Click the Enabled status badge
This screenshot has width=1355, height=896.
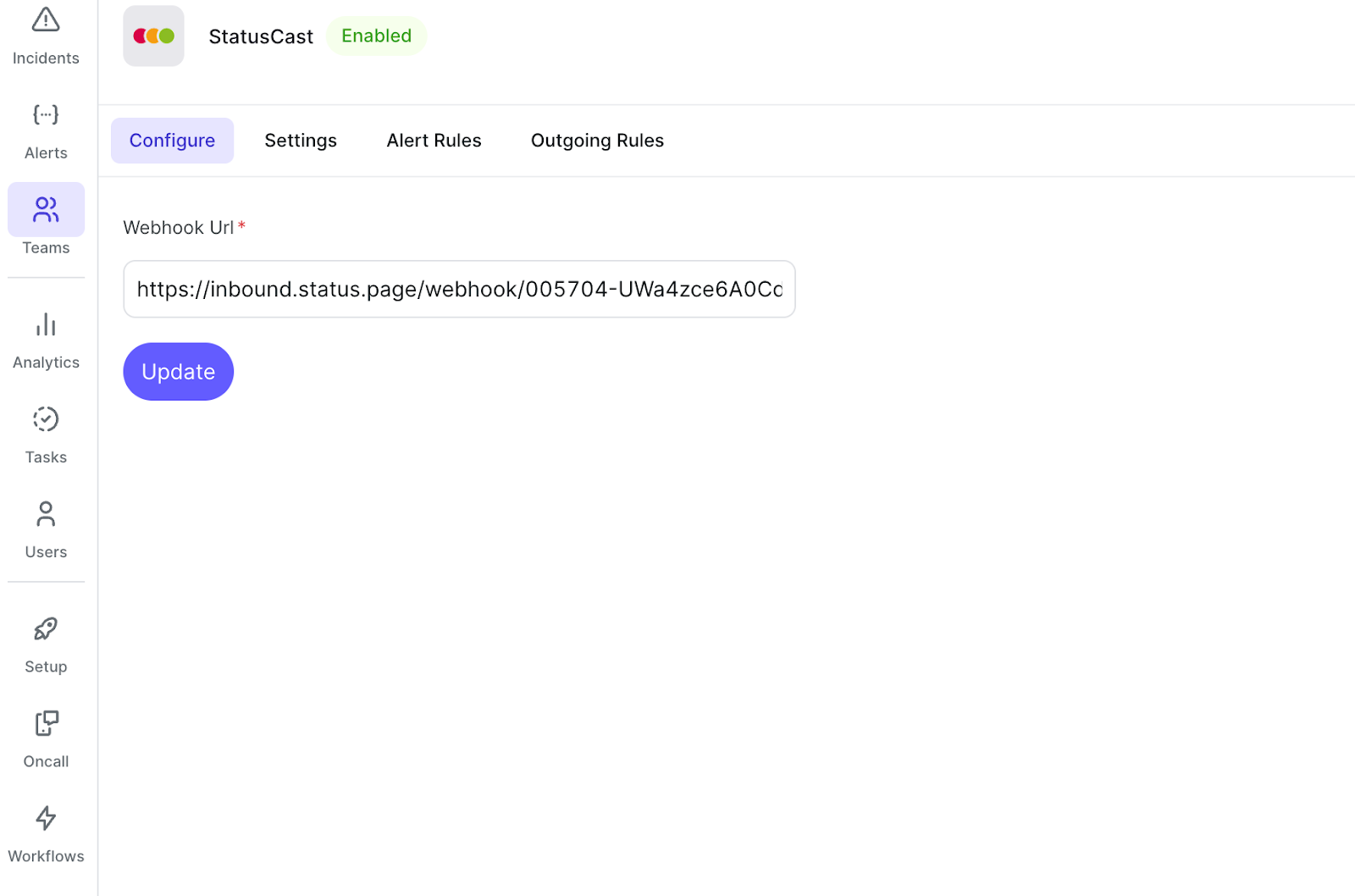(x=376, y=36)
